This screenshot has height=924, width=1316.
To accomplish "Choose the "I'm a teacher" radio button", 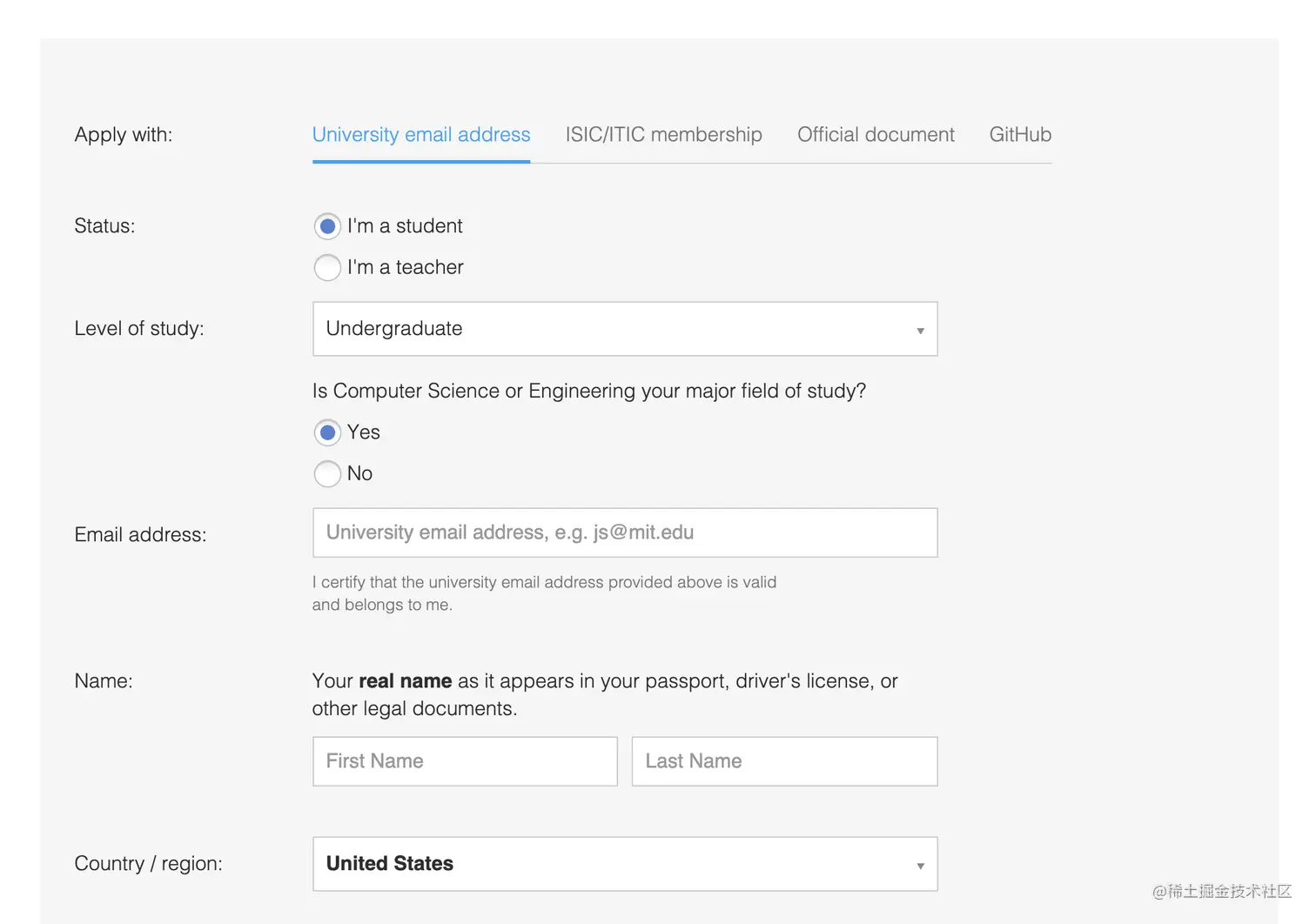I will point(327,267).
